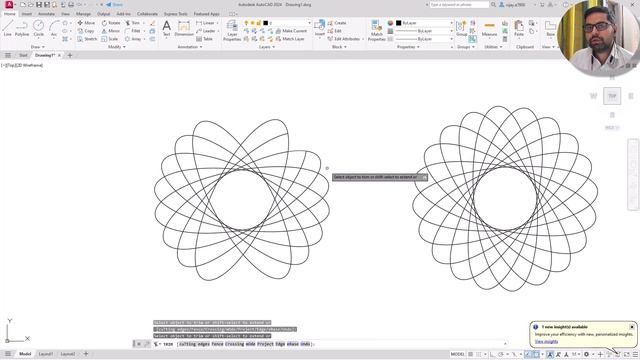640x360 pixels.
Task: Click the Plot print icon in Quick Access toolbar
Action: pos(71,5)
